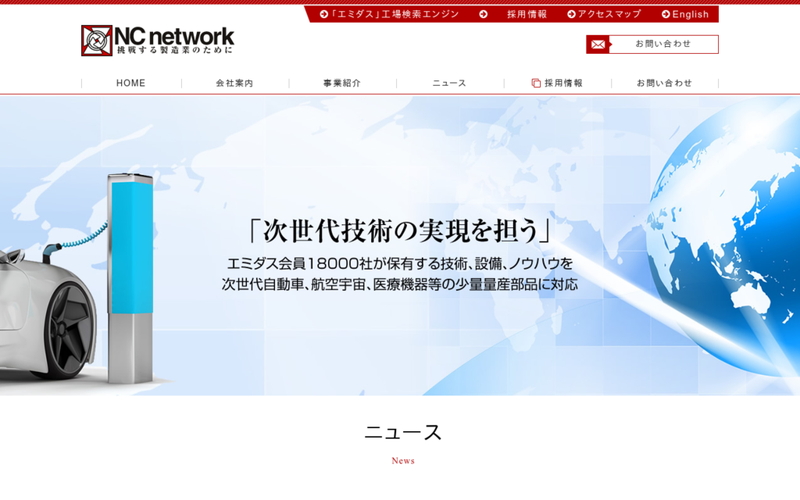
Task: Open ニュース from the main menu
Action: click(449, 83)
